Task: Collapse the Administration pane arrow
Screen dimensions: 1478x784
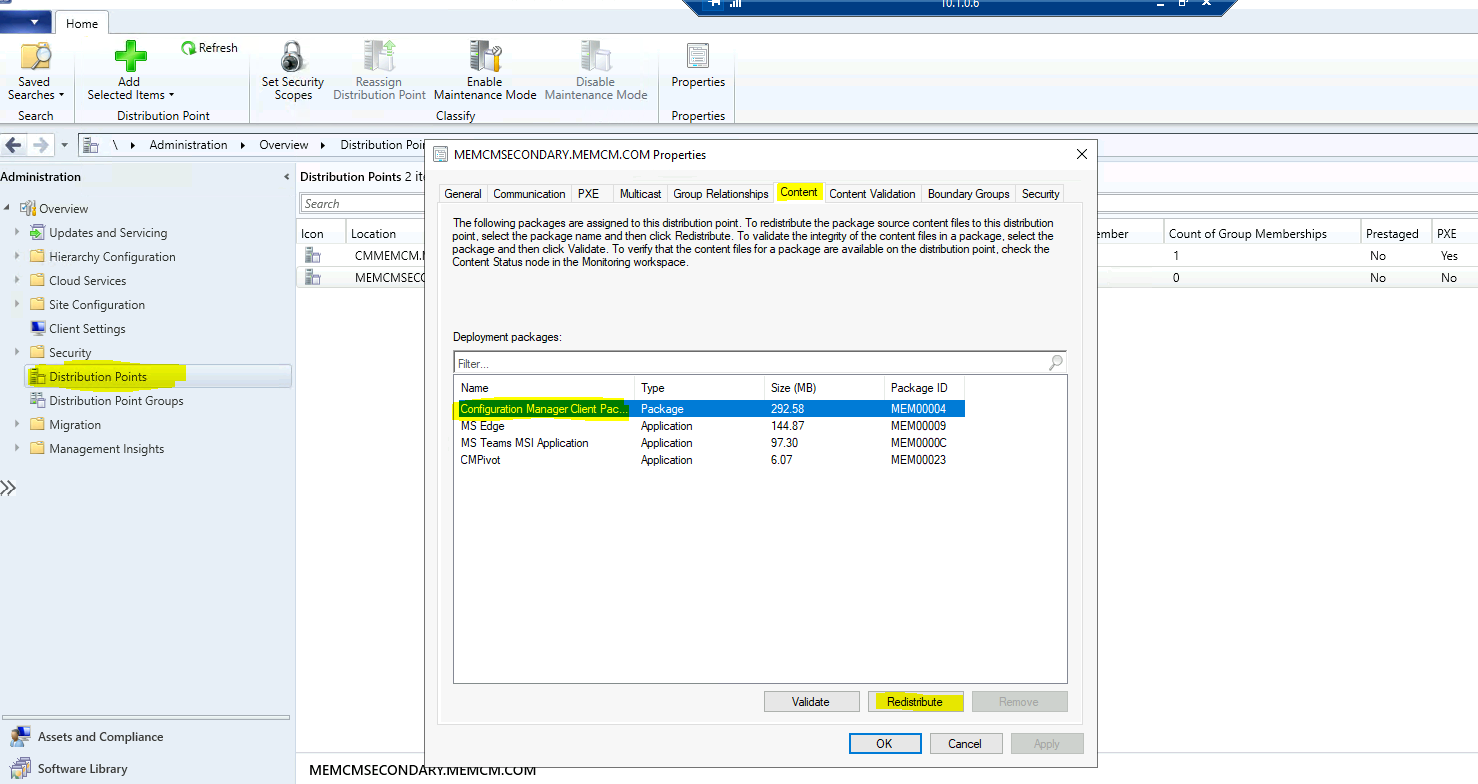Action: tap(287, 177)
